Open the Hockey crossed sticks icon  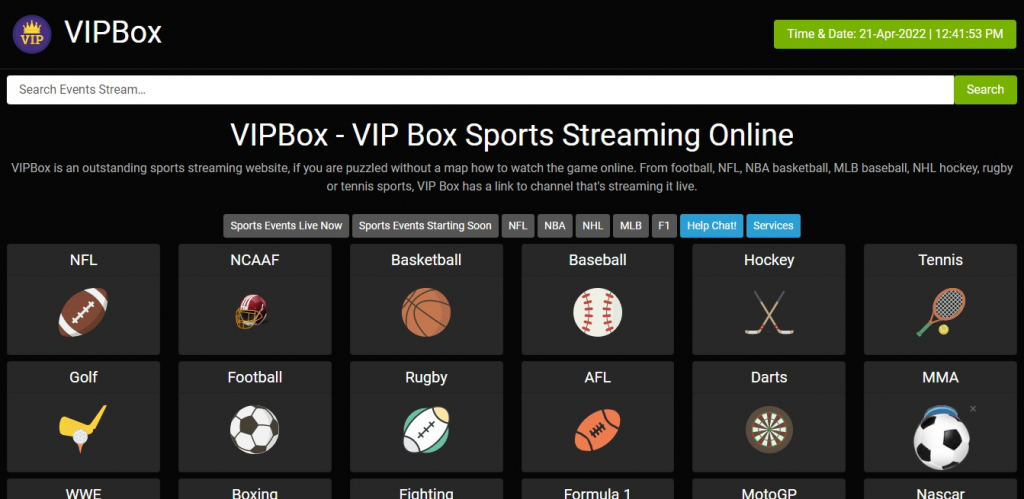(769, 312)
